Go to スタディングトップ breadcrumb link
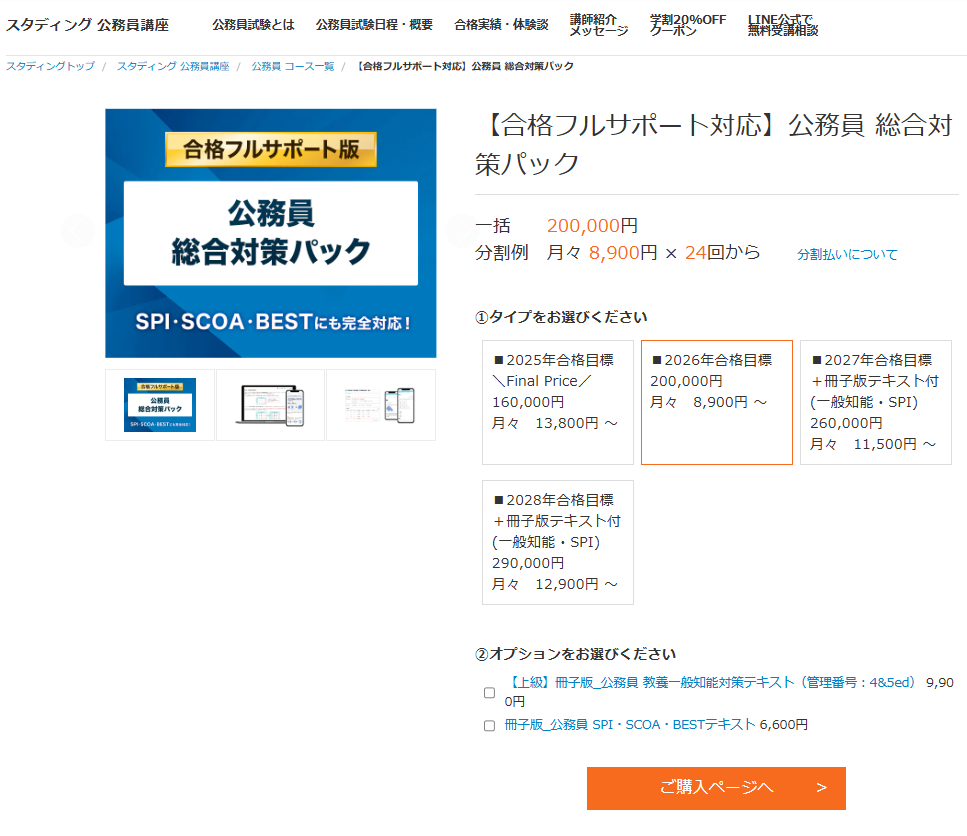Image resolution: width=967 pixels, height=836 pixels. tap(51, 66)
